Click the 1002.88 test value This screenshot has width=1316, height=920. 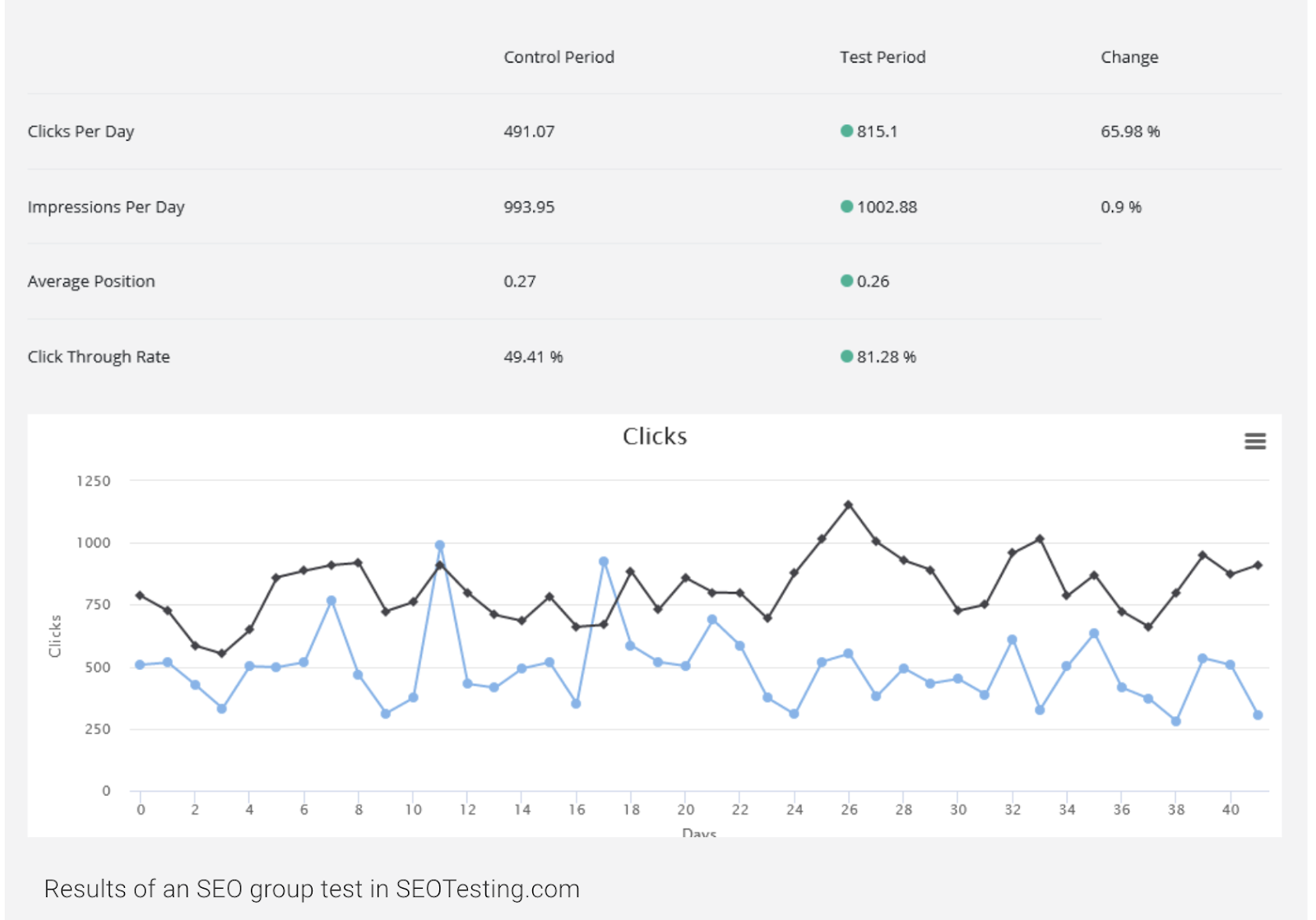pos(887,207)
